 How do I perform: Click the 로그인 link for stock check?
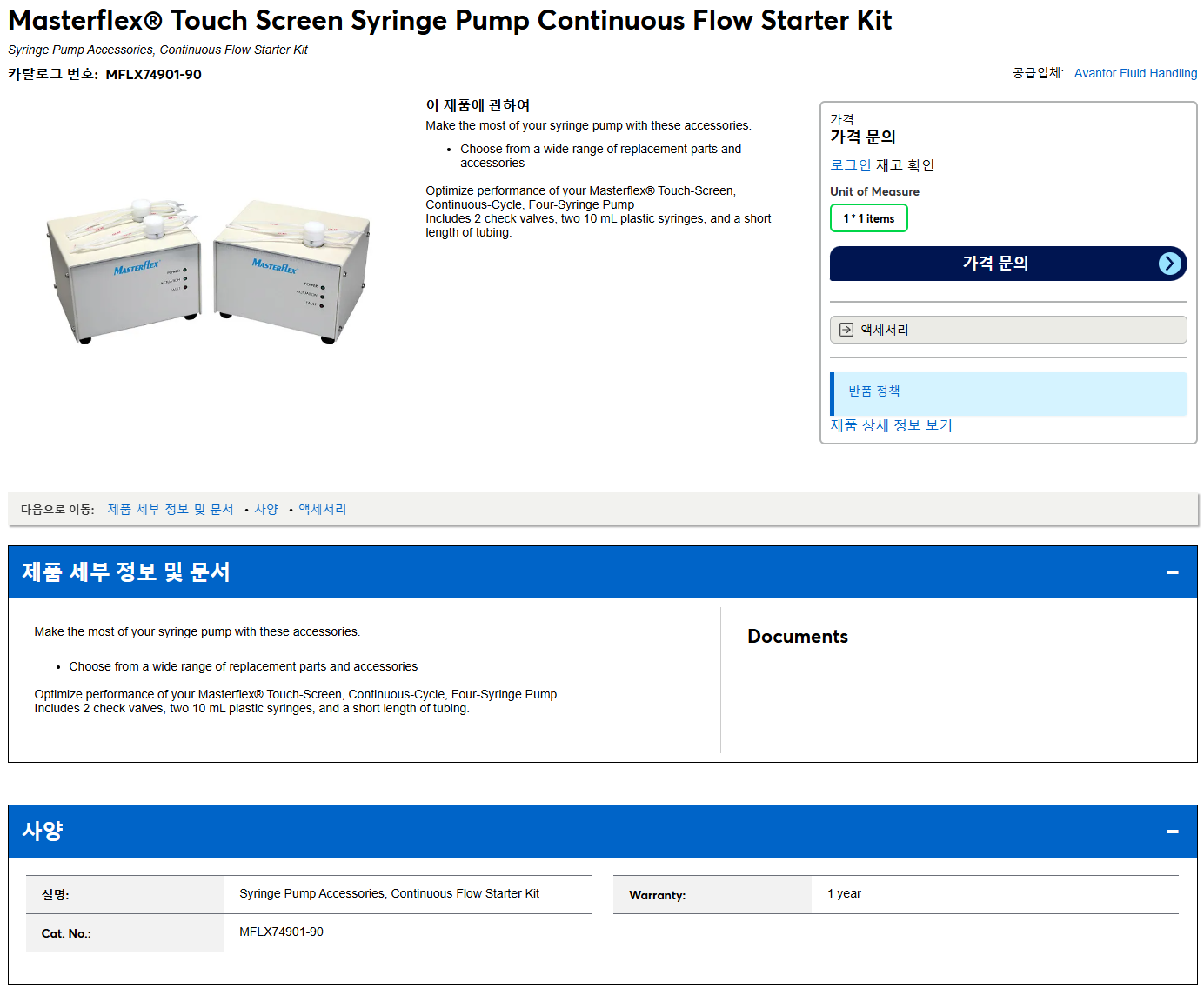tap(850, 165)
